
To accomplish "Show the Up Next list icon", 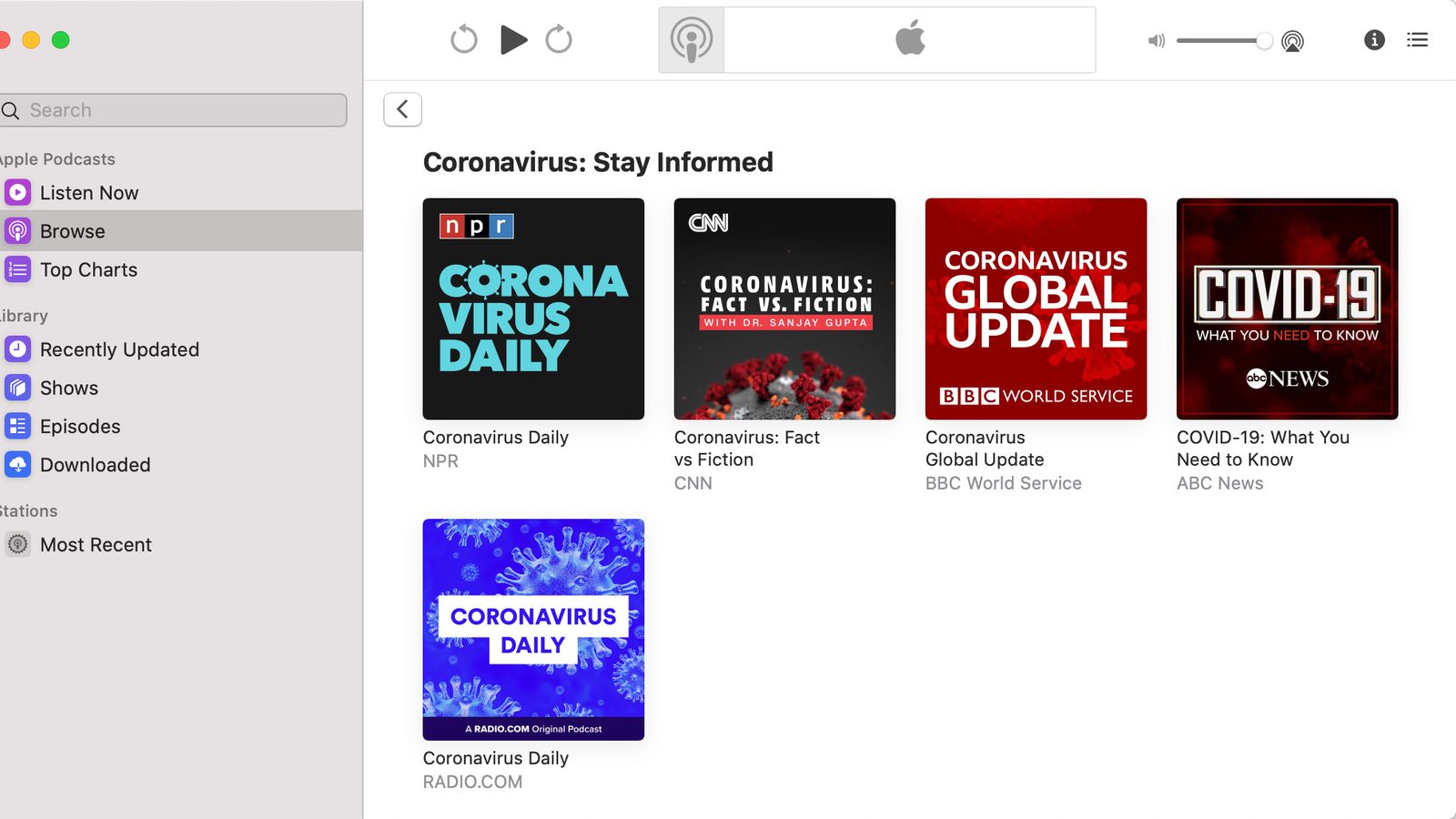I will point(1417,39).
